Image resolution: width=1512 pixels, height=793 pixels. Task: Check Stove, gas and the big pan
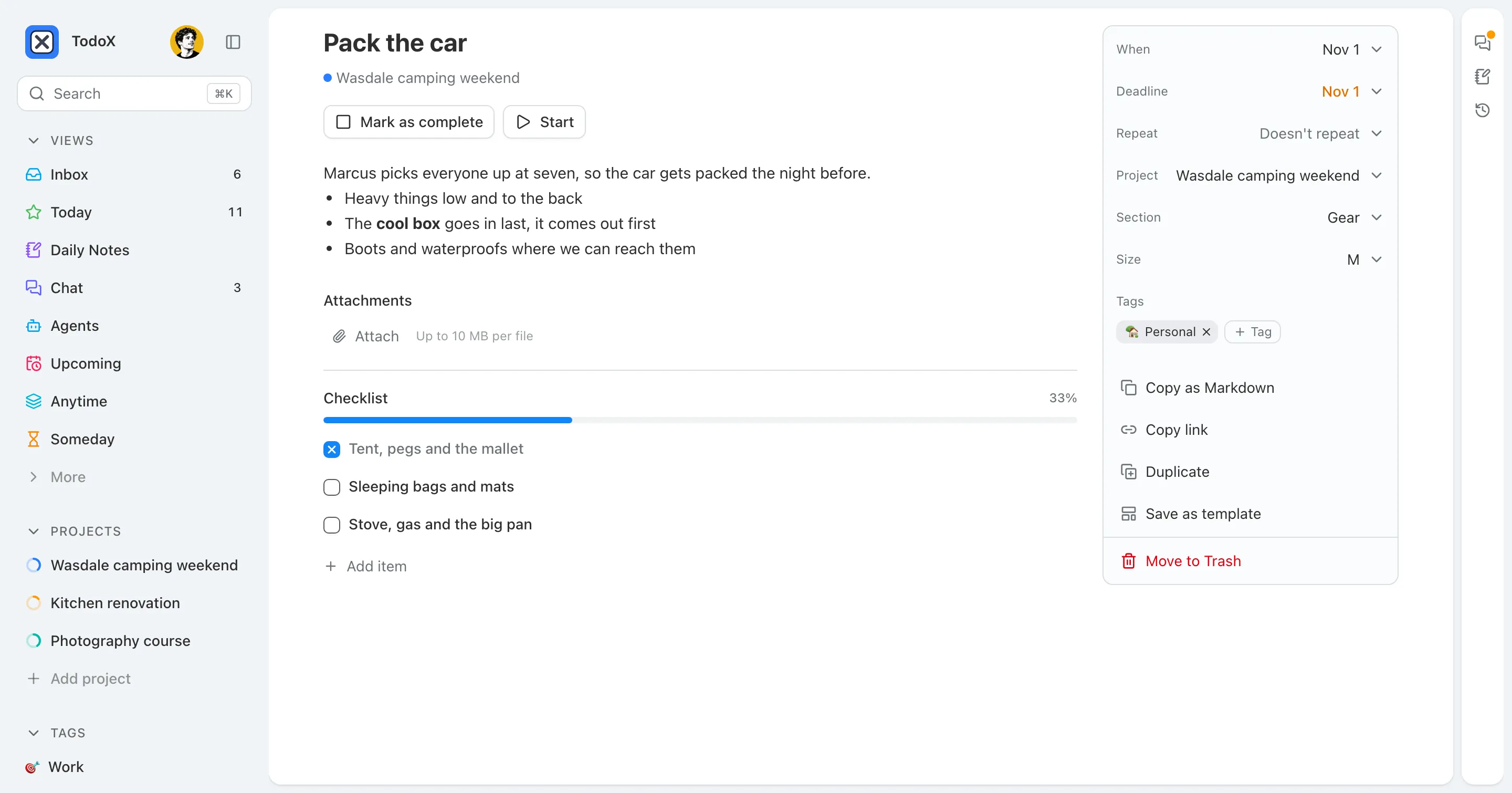(x=332, y=525)
